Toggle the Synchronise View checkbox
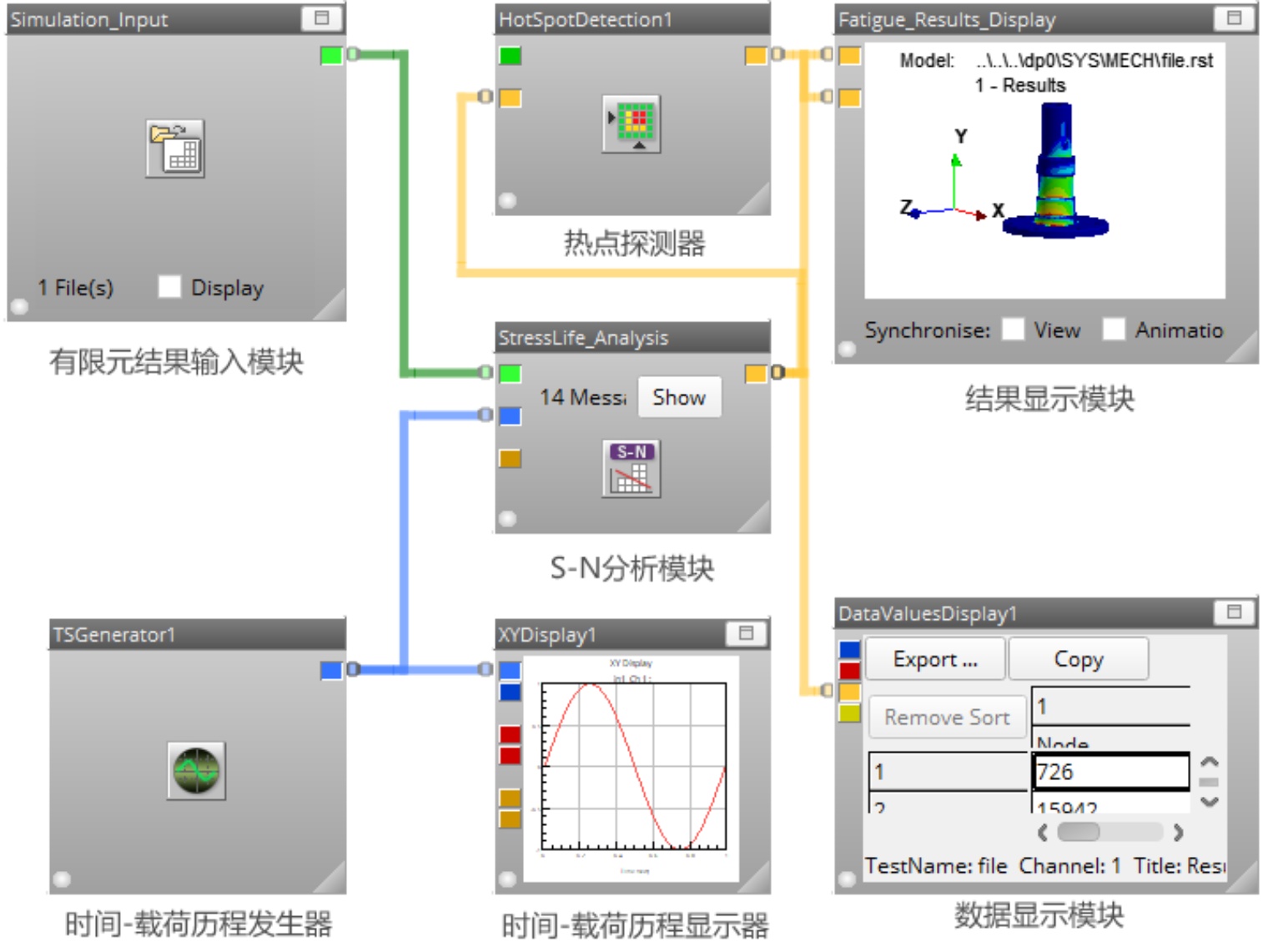1268x952 pixels. point(1013,330)
